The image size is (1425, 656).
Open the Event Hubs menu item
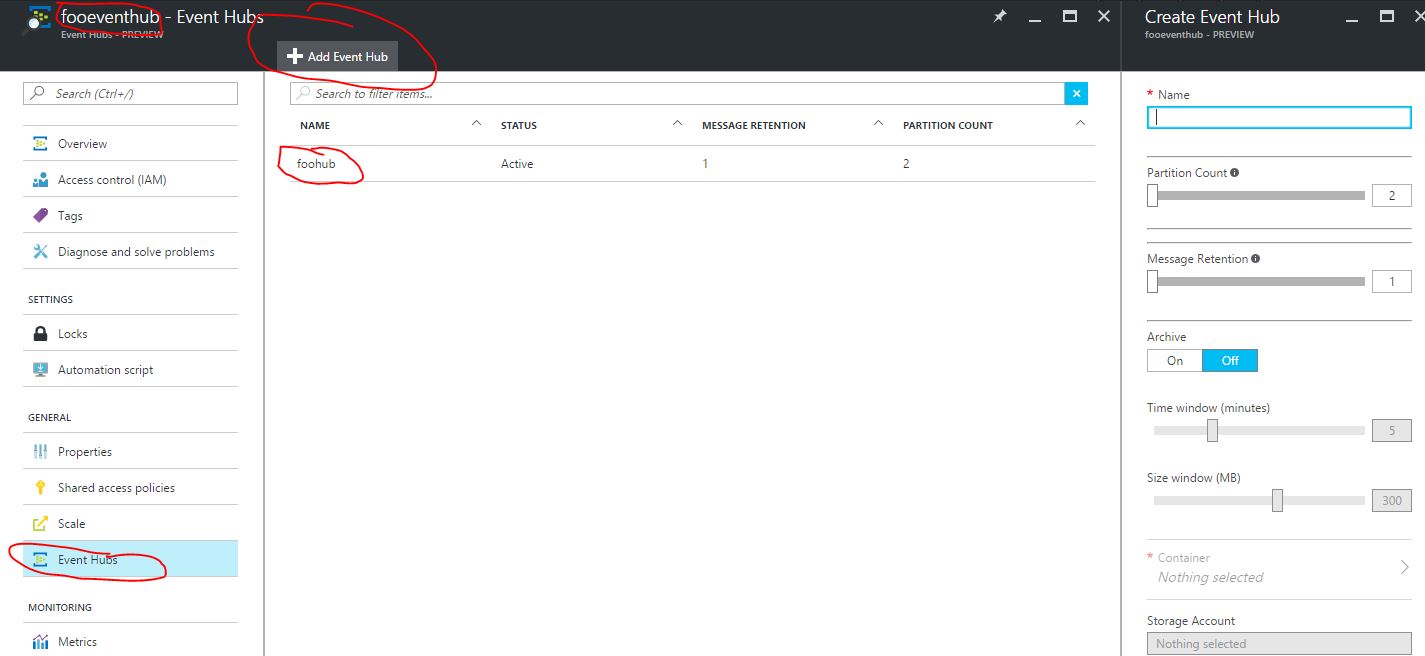point(87,560)
